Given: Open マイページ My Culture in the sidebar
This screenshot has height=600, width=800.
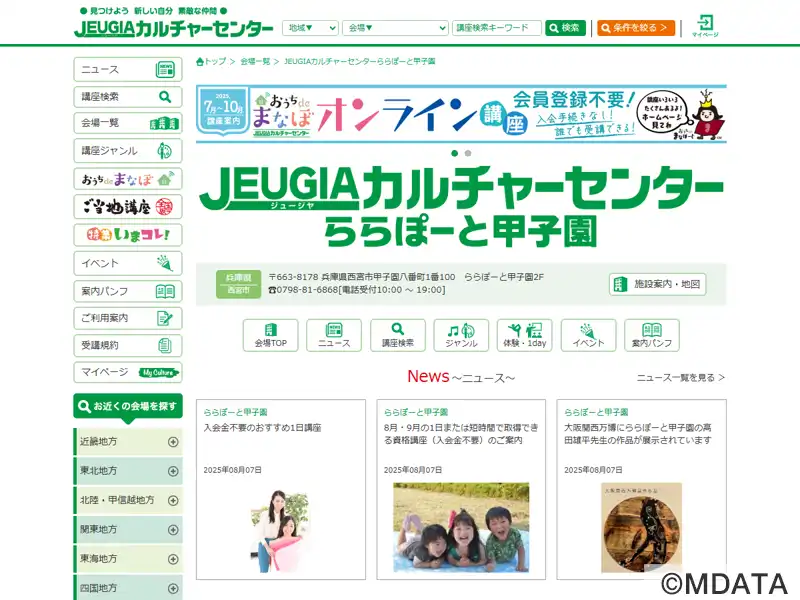Looking at the screenshot, I should click(128, 372).
